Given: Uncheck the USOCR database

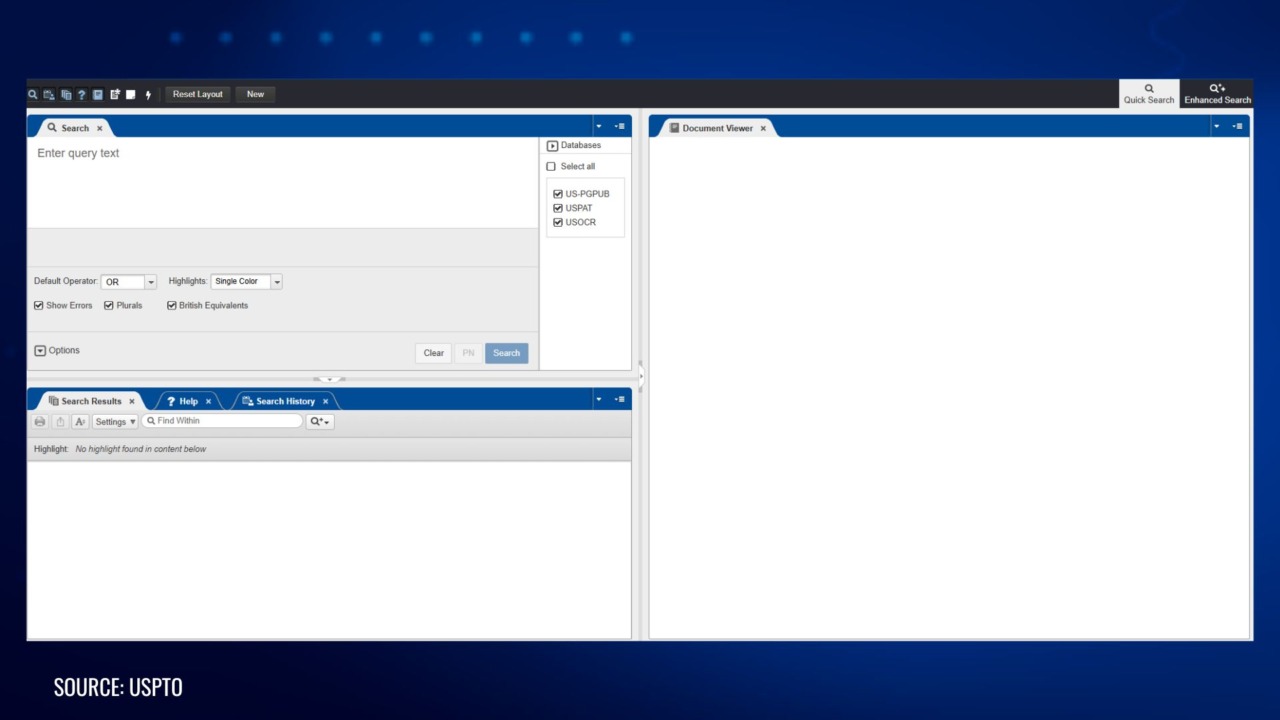Looking at the screenshot, I should coord(558,222).
